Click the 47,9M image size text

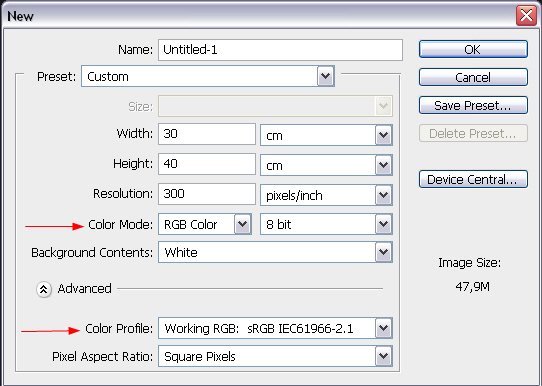pyautogui.click(x=473, y=287)
